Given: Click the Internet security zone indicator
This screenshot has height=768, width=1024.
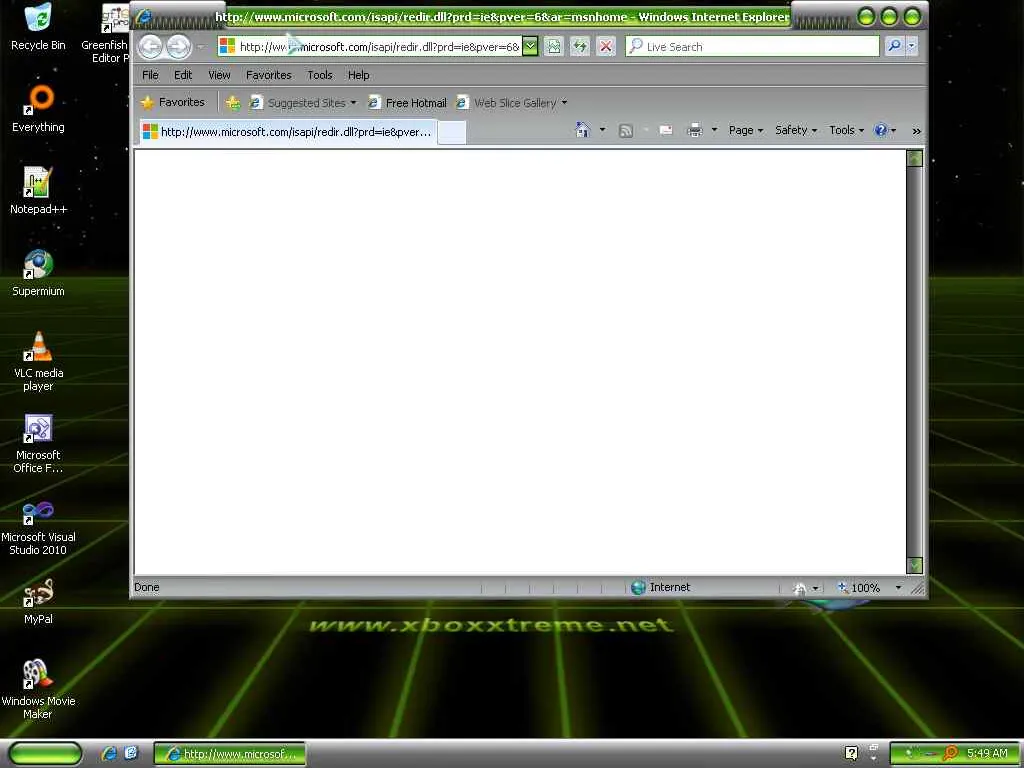Looking at the screenshot, I should click(661, 587).
